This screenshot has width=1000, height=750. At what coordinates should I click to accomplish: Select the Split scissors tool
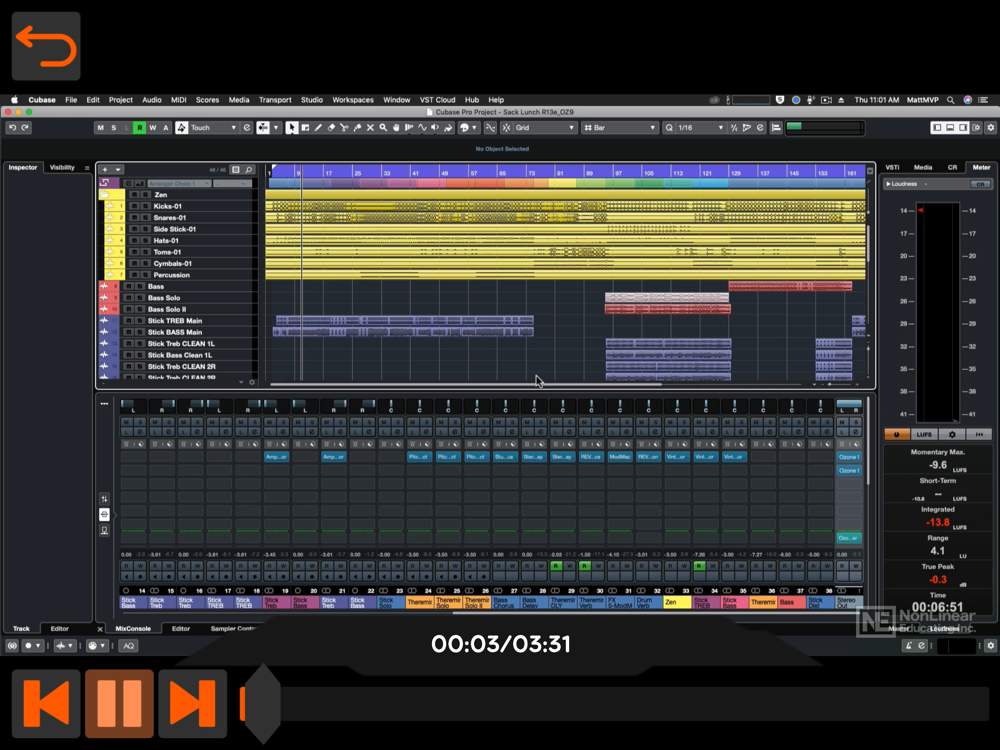pyautogui.click(x=344, y=128)
